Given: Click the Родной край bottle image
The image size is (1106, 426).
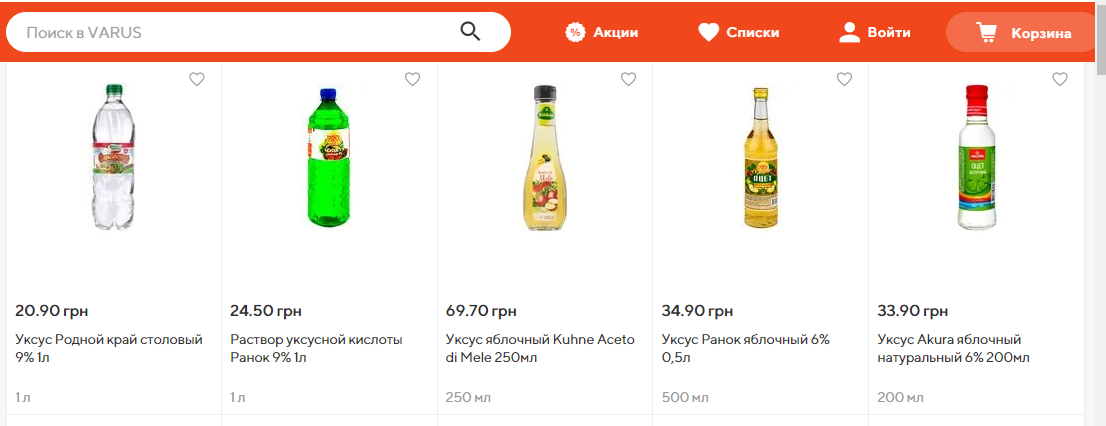Looking at the screenshot, I should tap(112, 158).
